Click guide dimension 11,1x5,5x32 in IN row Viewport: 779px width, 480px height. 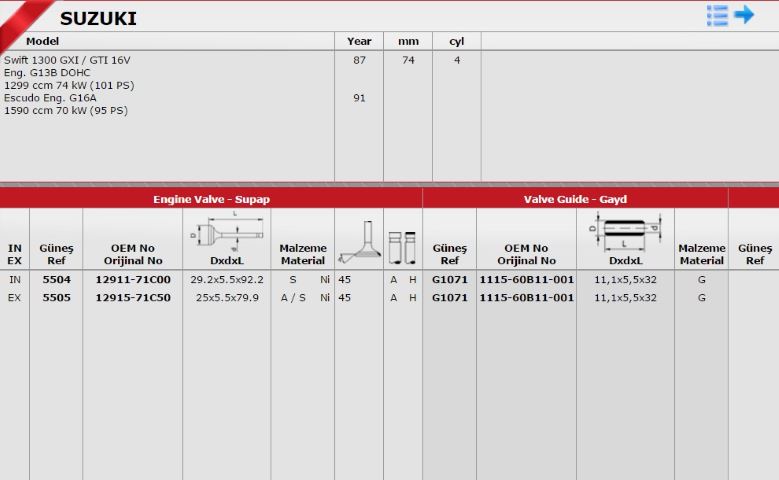tap(625, 279)
